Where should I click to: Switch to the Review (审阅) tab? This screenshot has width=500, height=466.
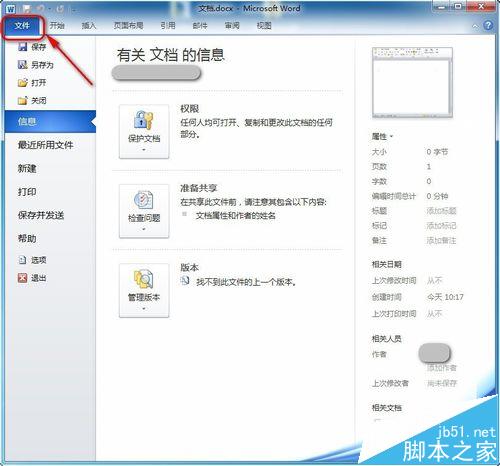[x=232, y=25]
